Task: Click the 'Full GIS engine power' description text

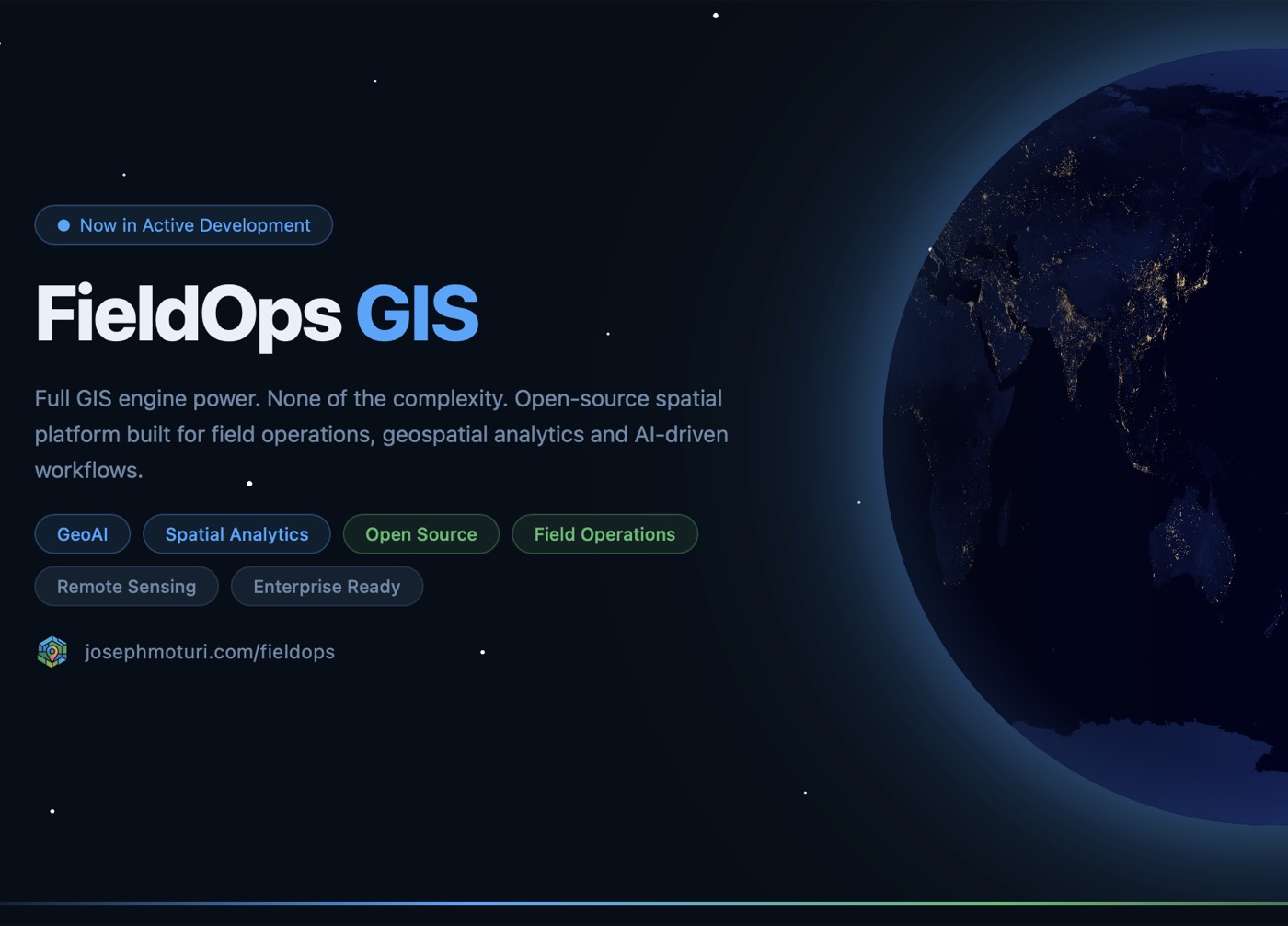Action: (x=382, y=434)
